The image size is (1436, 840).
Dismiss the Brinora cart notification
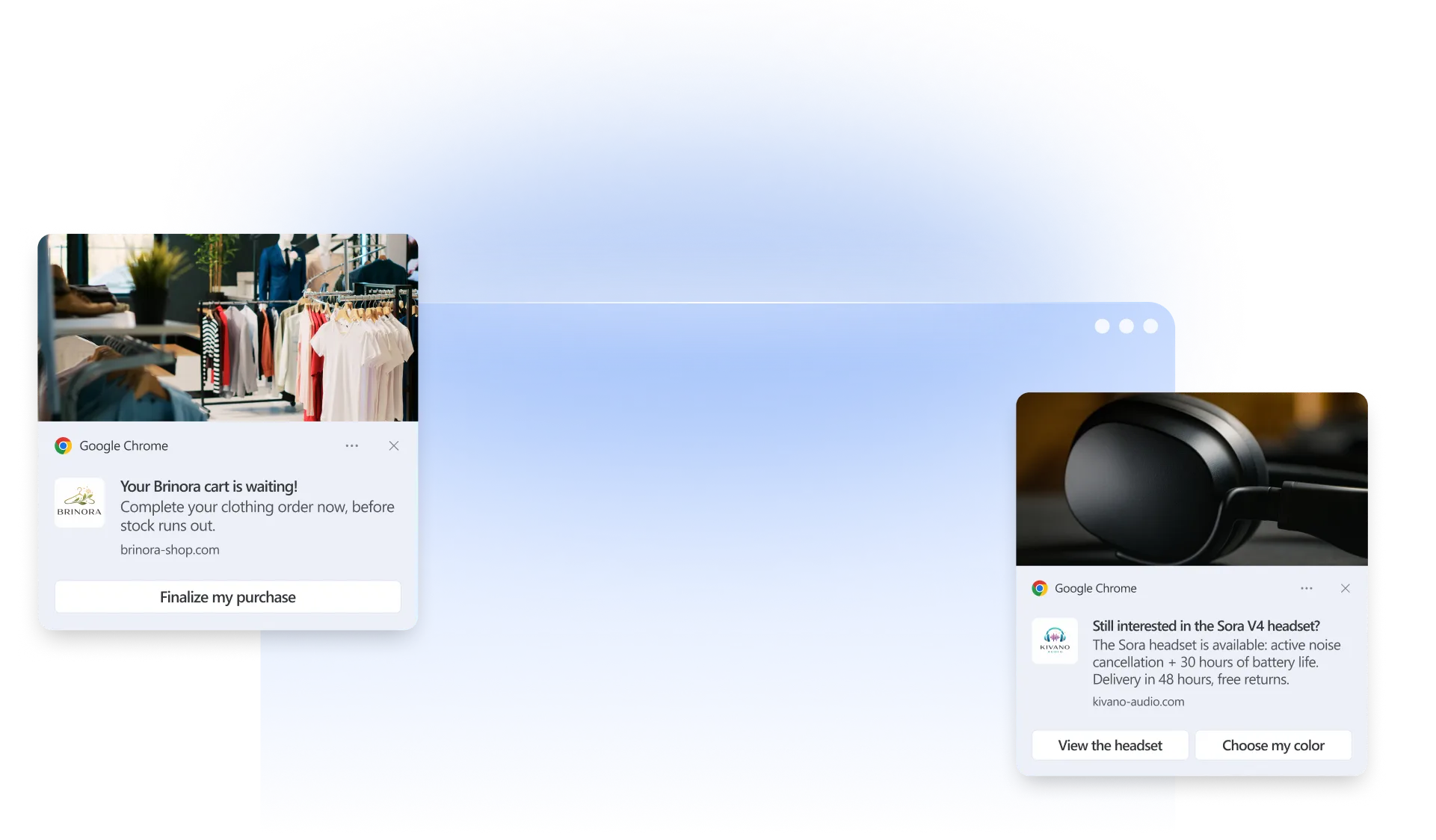(394, 446)
